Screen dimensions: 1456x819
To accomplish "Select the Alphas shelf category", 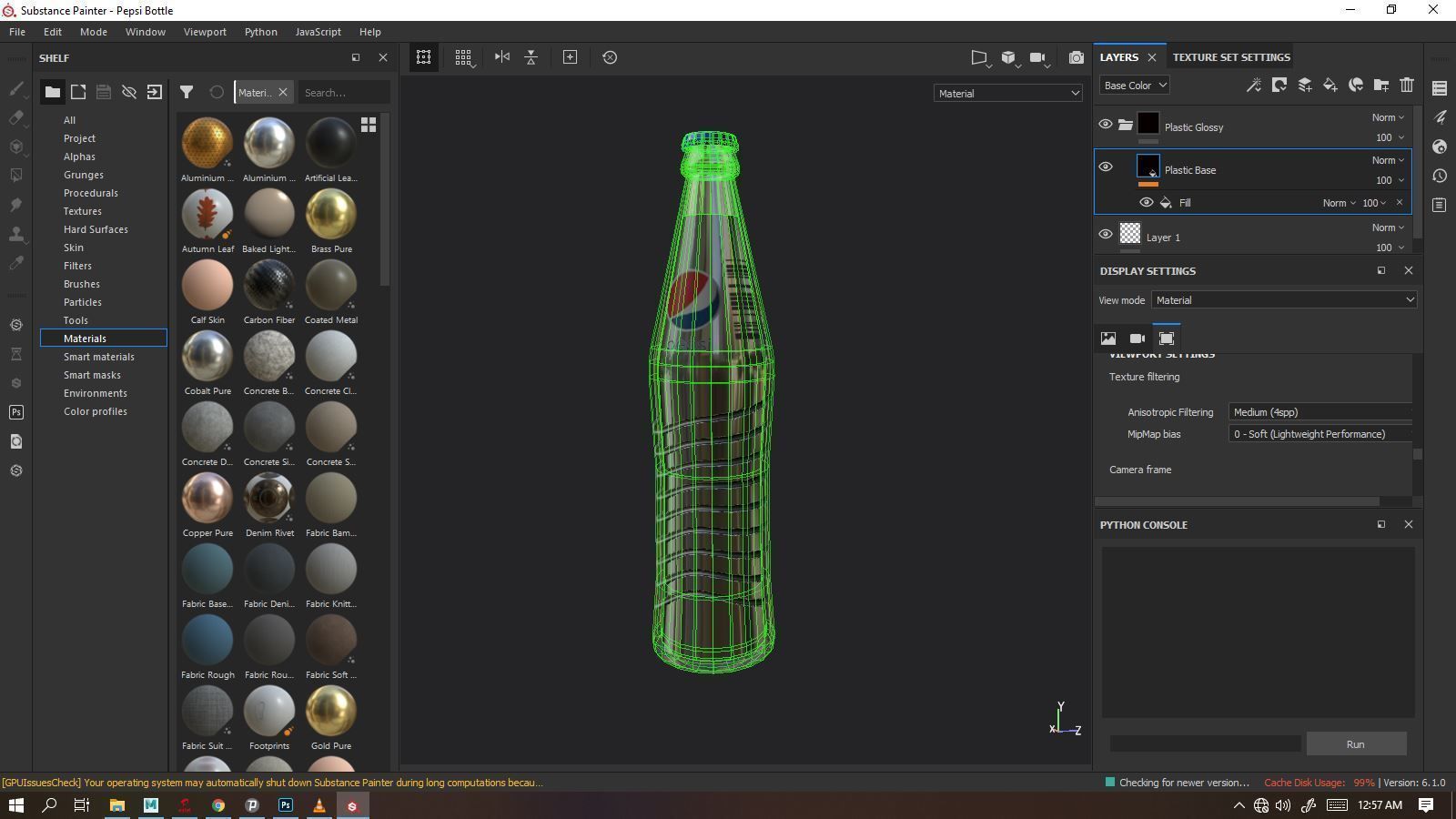I will [x=79, y=157].
